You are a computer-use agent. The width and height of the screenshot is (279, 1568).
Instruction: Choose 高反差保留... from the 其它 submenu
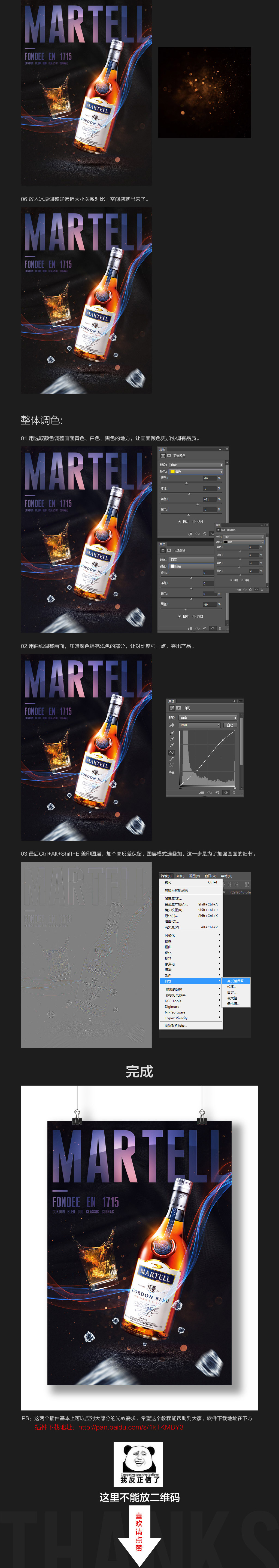[236, 981]
